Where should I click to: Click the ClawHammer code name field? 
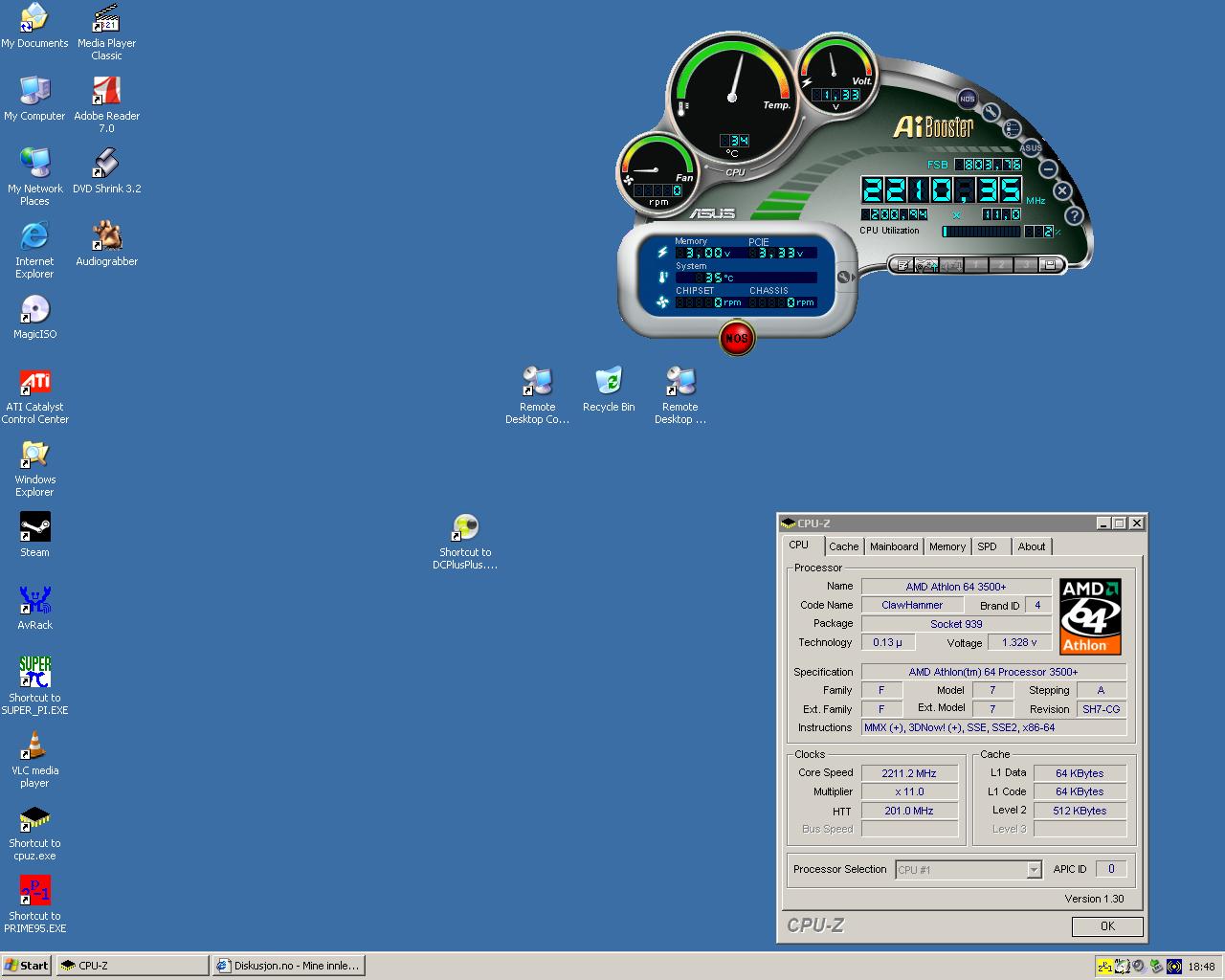coord(912,605)
